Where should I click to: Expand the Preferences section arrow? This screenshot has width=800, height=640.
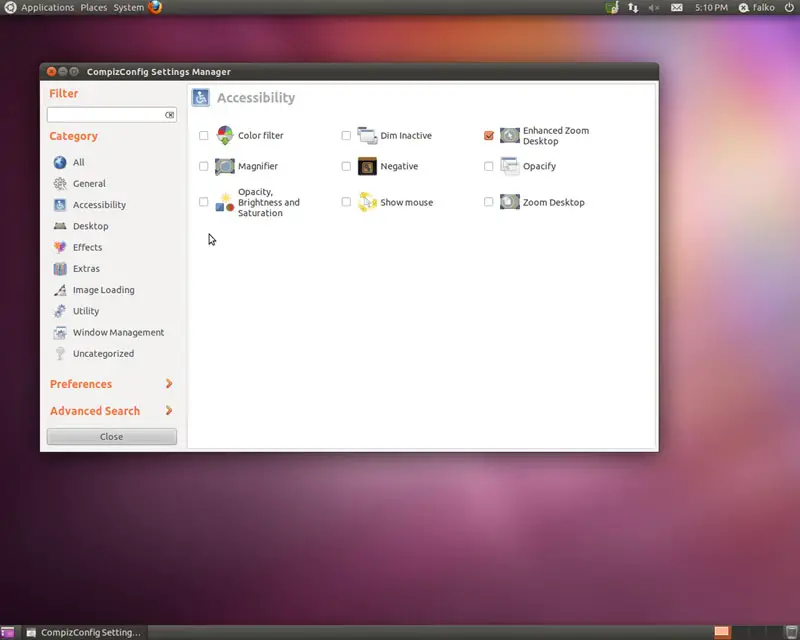(169, 383)
